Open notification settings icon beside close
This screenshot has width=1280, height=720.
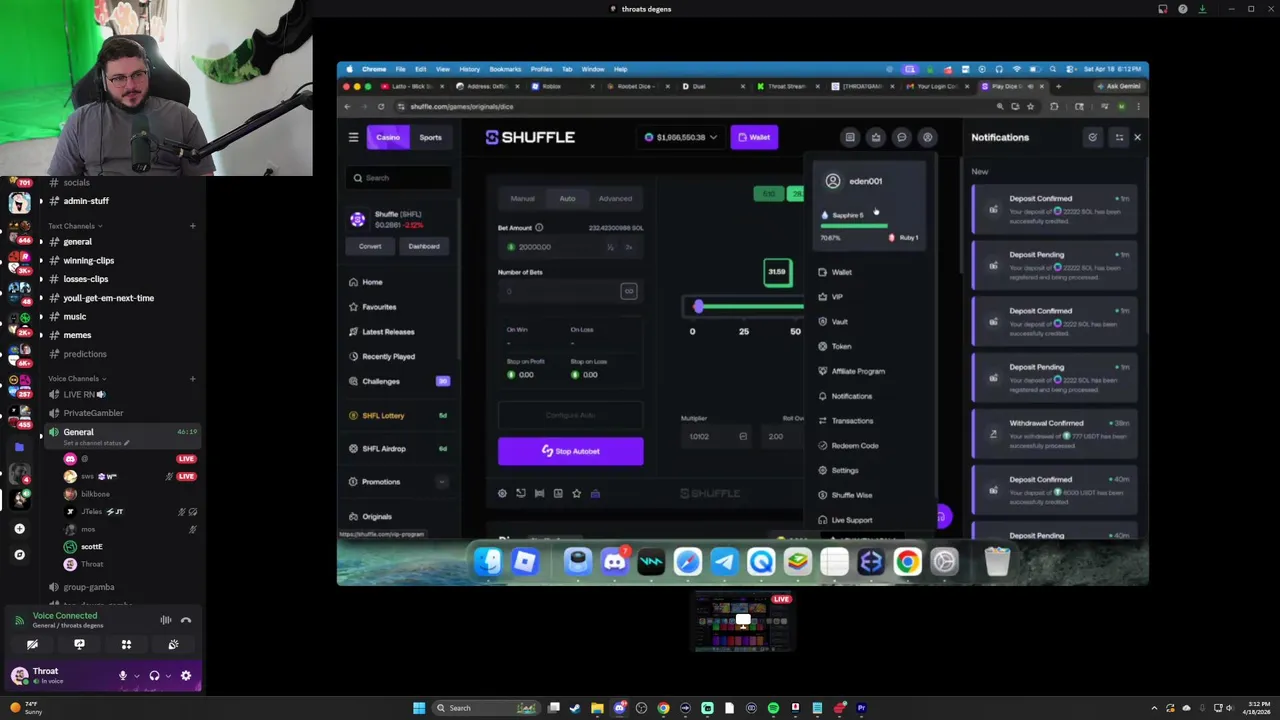(x=1119, y=137)
